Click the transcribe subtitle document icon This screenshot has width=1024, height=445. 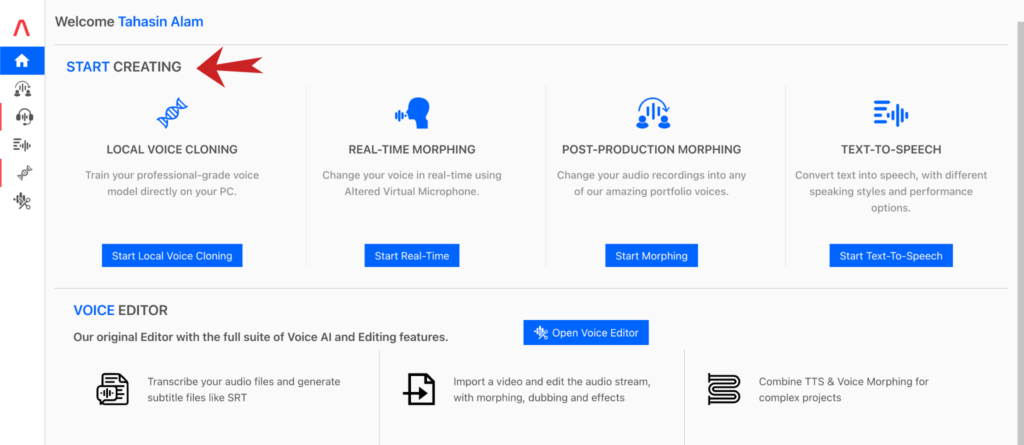[x=112, y=389]
